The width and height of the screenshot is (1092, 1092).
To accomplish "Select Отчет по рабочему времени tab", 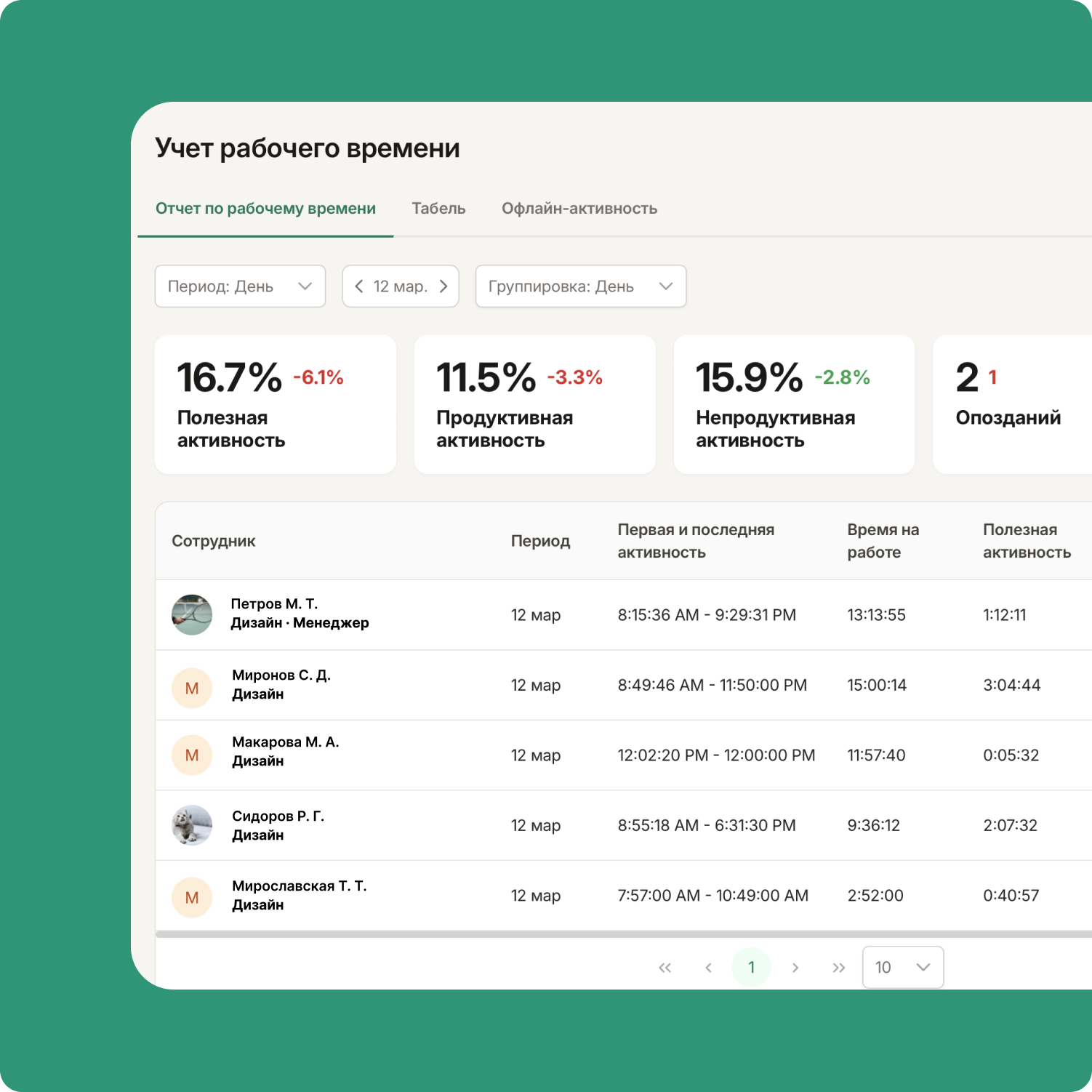I will coord(265,209).
